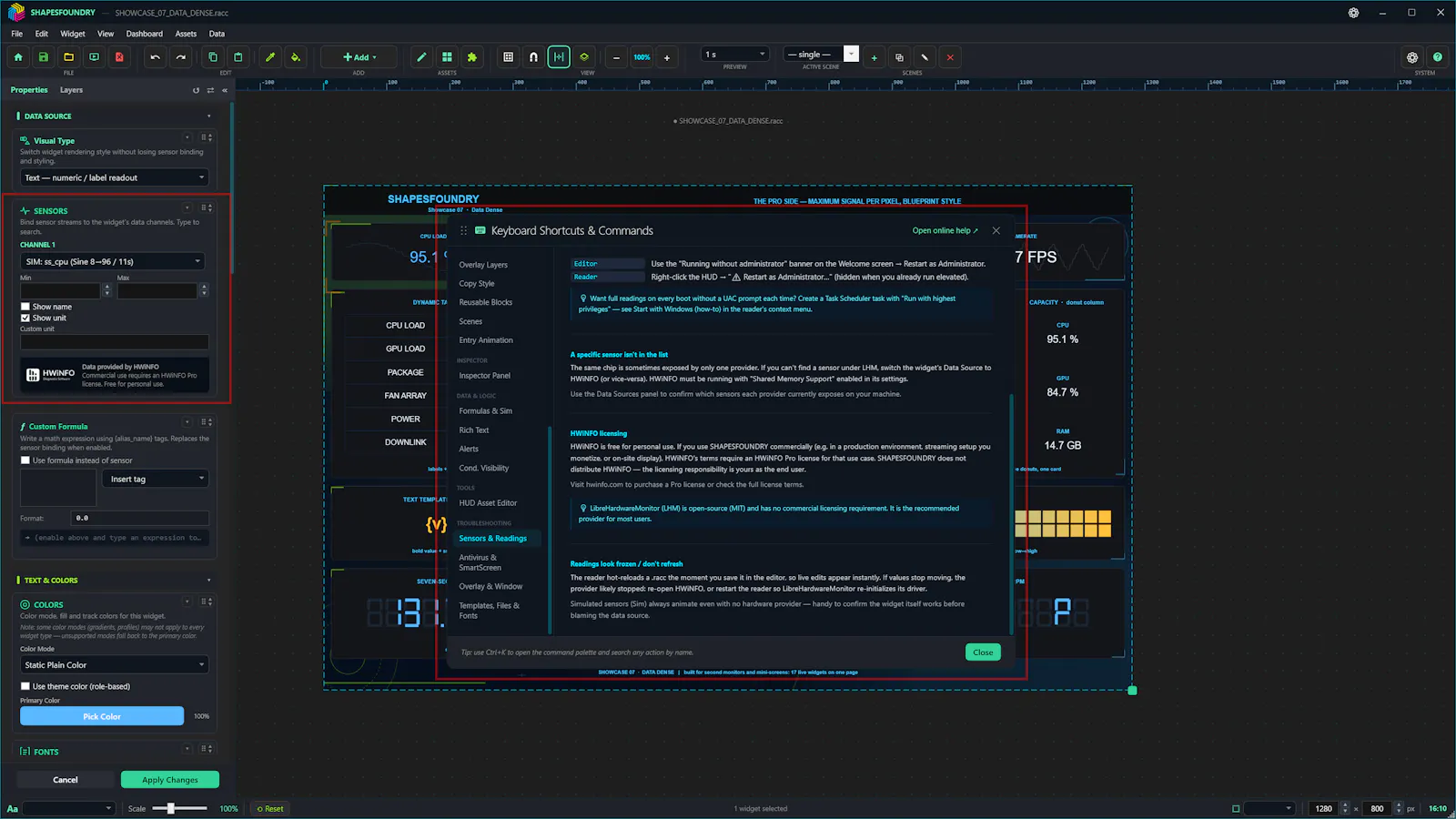Delete active scene with red X icon
The width and height of the screenshot is (1456, 819).
(x=950, y=57)
